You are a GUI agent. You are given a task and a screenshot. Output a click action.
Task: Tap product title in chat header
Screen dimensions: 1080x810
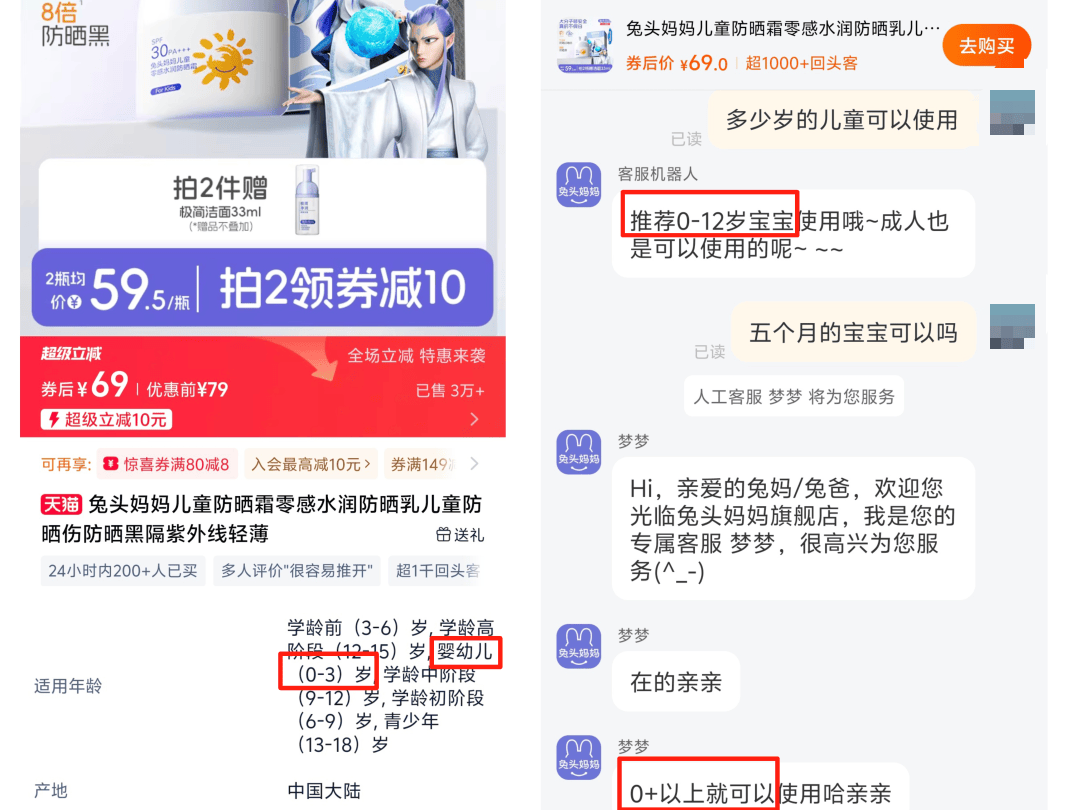pyautogui.click(x=782, y=28)
